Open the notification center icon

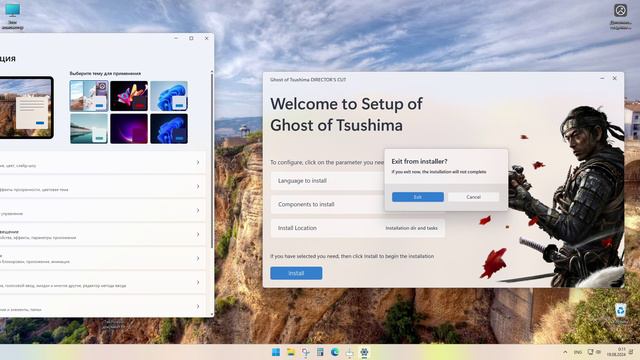click(631, 352)
